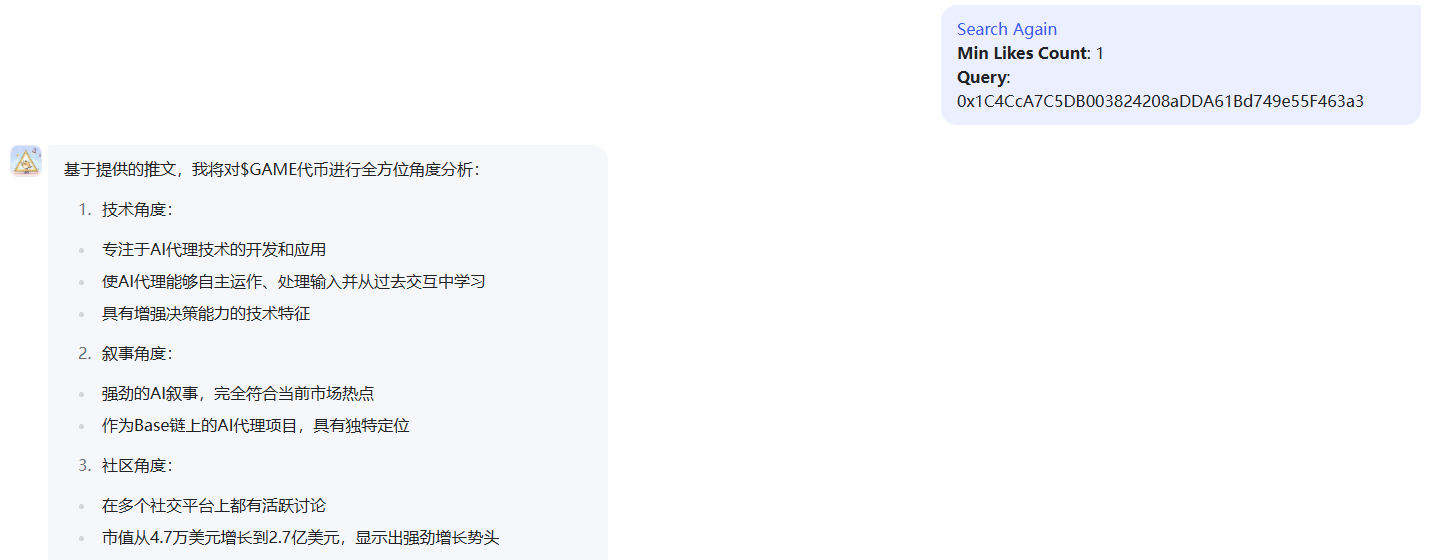Click the Min Likes Count value 1

(1100, 53)
